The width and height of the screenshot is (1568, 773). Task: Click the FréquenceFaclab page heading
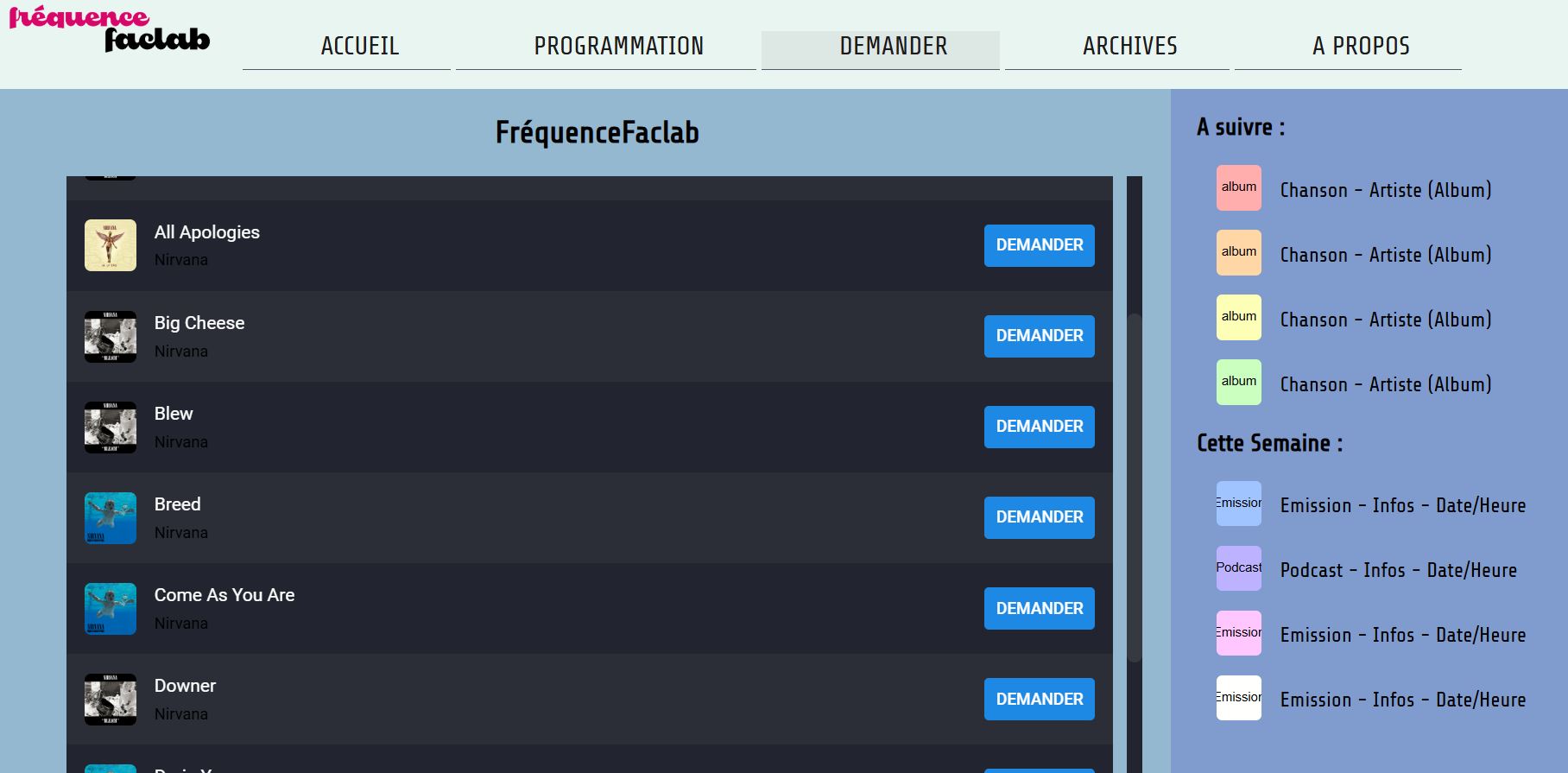point(597,132)
